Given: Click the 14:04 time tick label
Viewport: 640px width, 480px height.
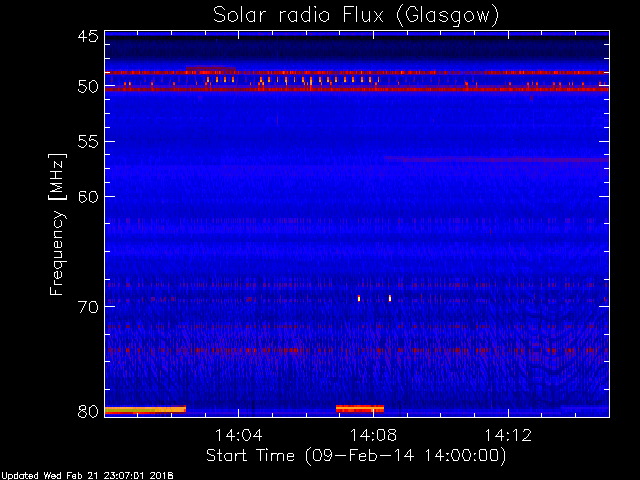Looking at the screenshot, I should (238, 435).
